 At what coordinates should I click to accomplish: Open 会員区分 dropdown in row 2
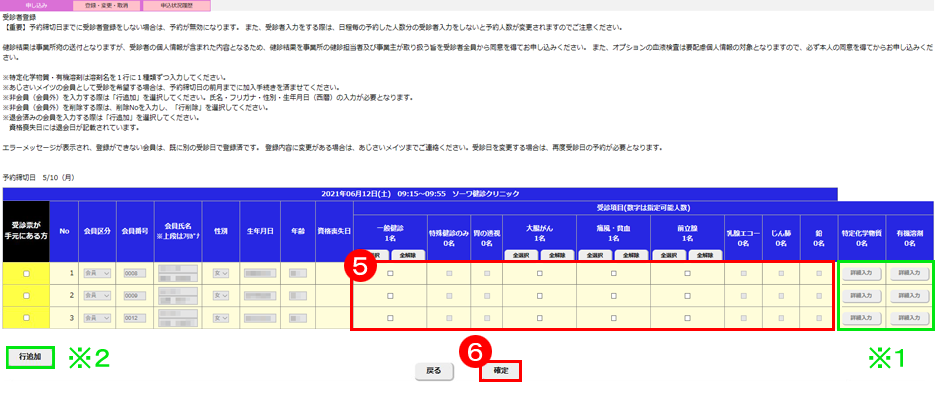coord(97,296)
